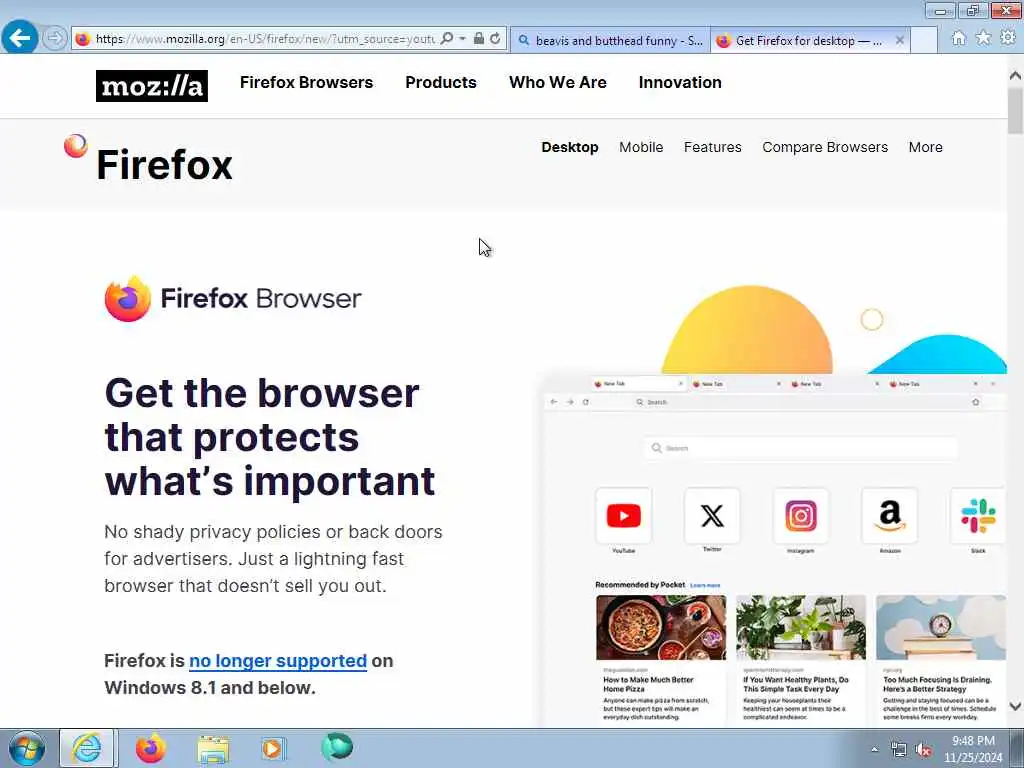The height and width of the screenshot is (768, 1024).
Task: Click the Instagram tile in preview
Action: coord(801,516)
